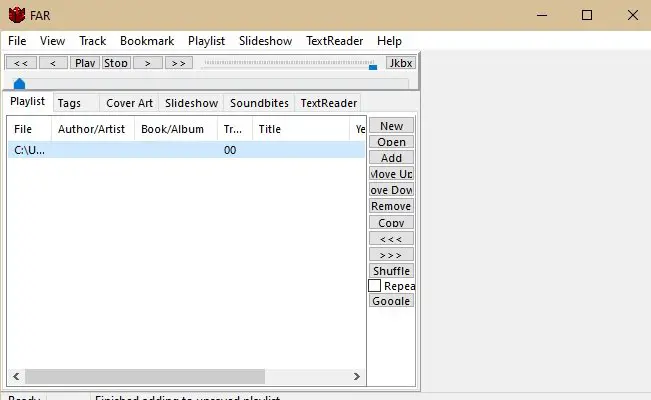Screen dimensions: 651x400
Task: Sort by the Author/Artist column header
Action: click(x=93, y=129)
